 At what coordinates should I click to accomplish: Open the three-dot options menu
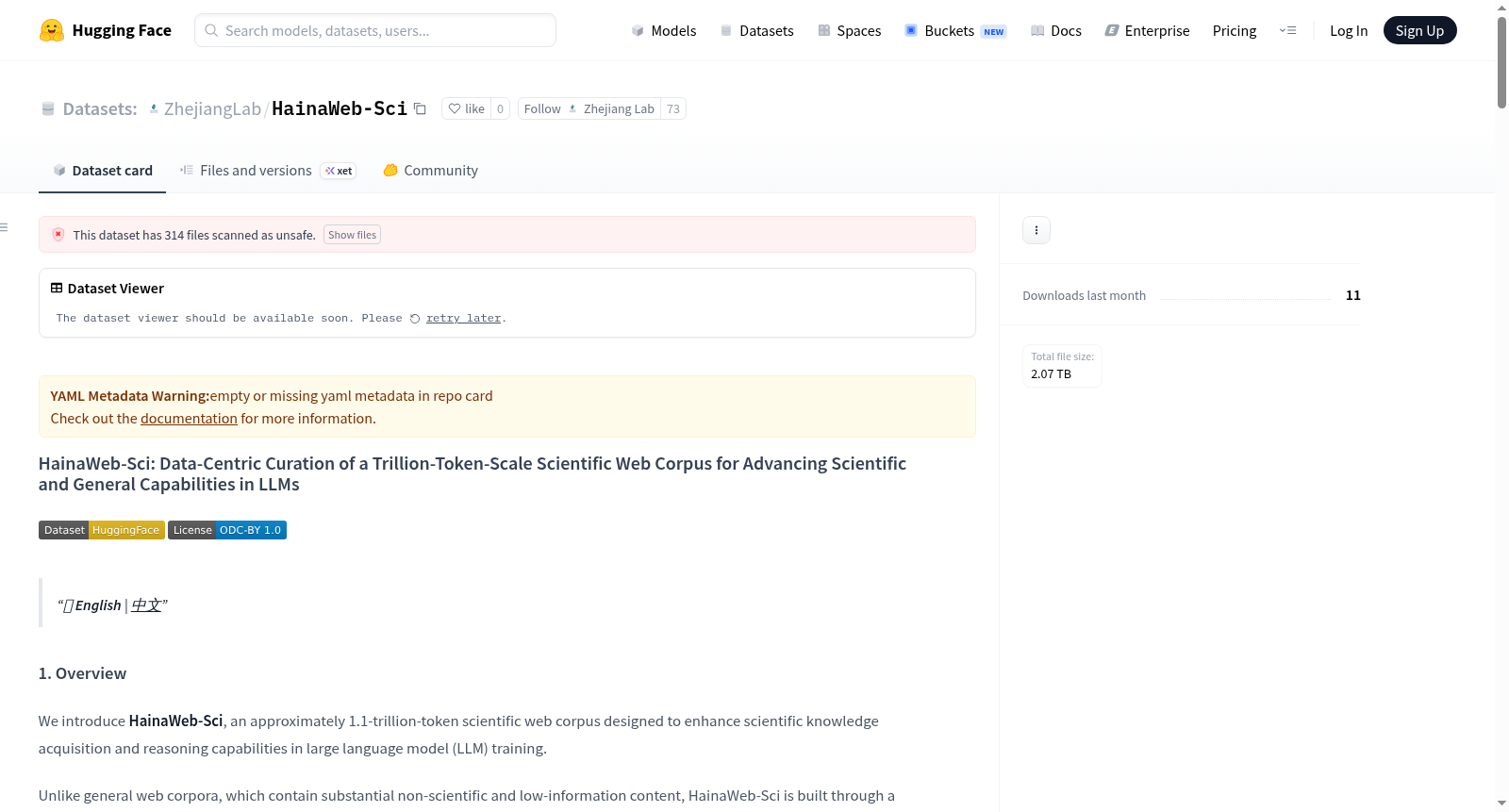tap(1036, 230)
